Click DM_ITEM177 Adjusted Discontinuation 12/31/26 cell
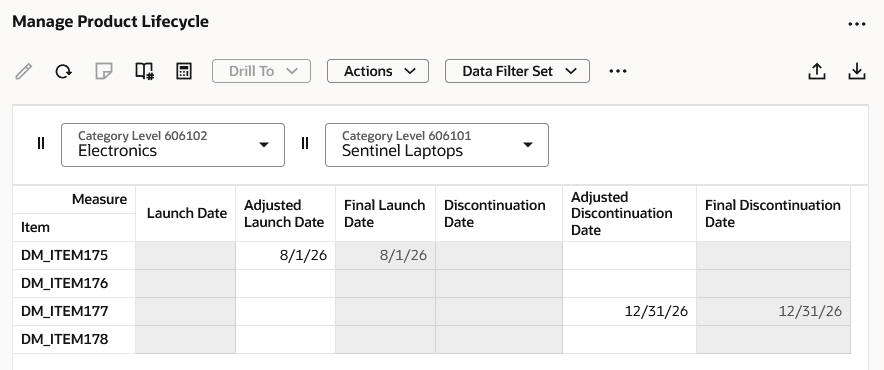Screen dimensions: 884x370 629,311
